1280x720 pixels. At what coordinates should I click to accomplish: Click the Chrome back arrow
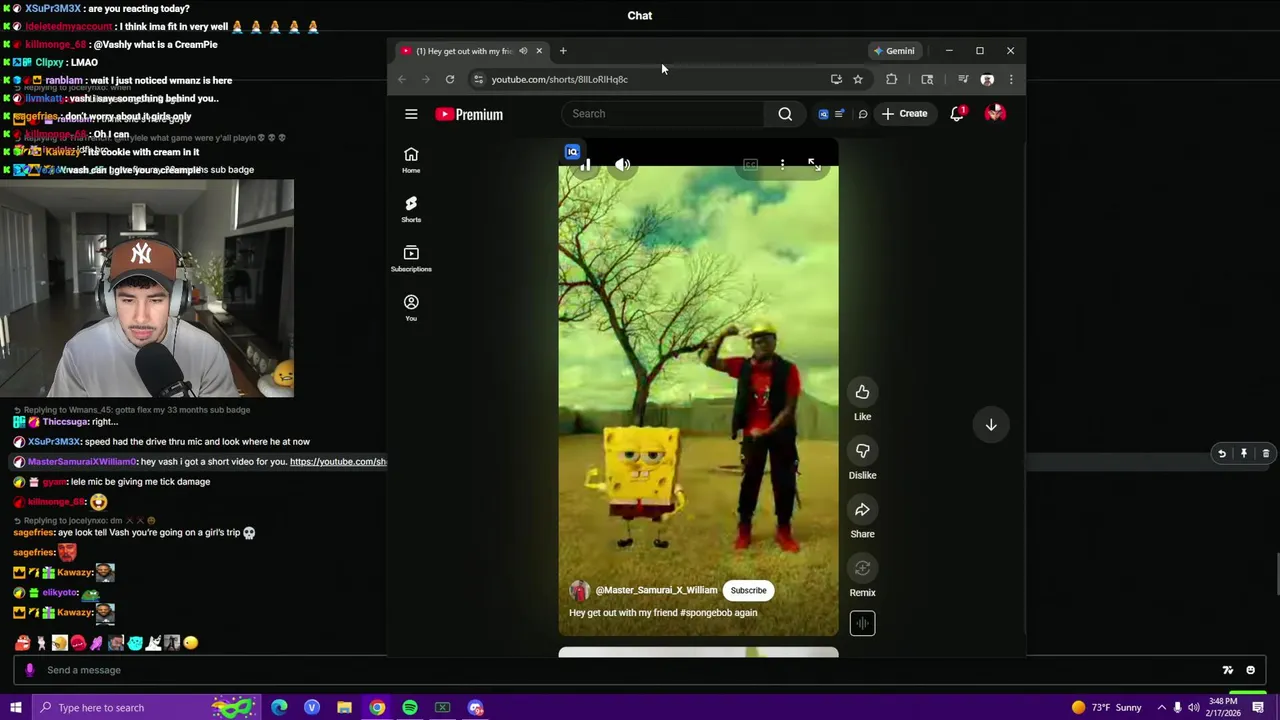pyautogui.click(x=402, y=79)
